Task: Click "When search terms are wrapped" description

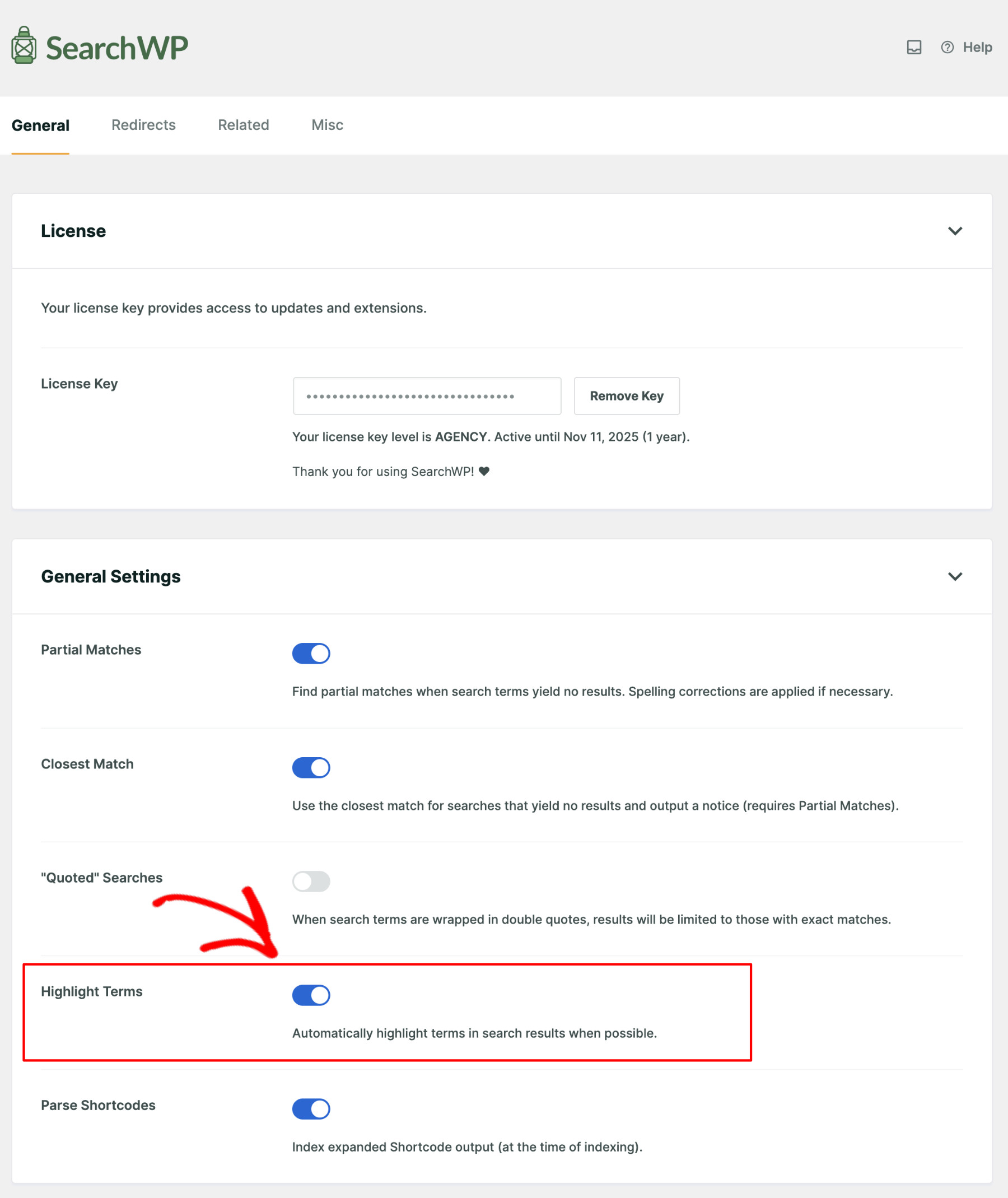Action: click(x=591, y=920)
